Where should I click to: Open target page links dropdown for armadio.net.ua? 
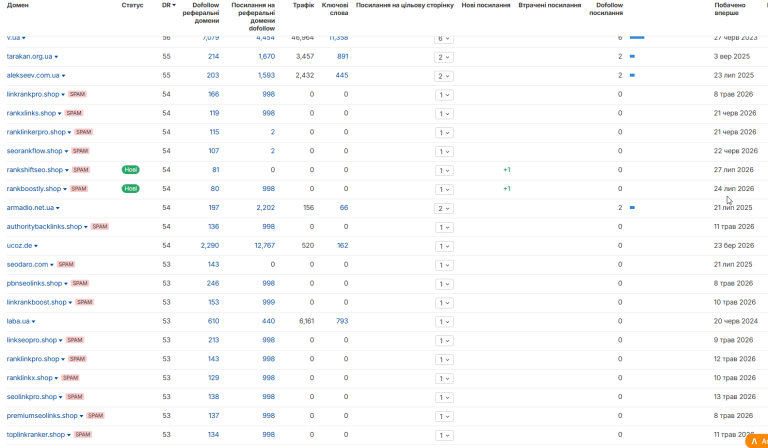444,209
